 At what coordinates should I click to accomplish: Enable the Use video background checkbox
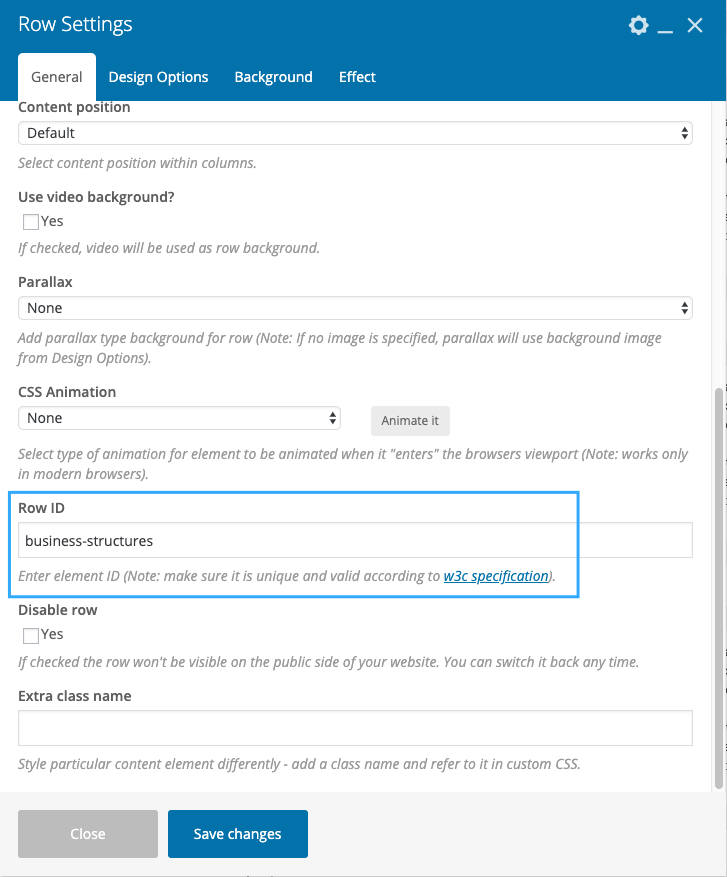(x=31, y=222)
